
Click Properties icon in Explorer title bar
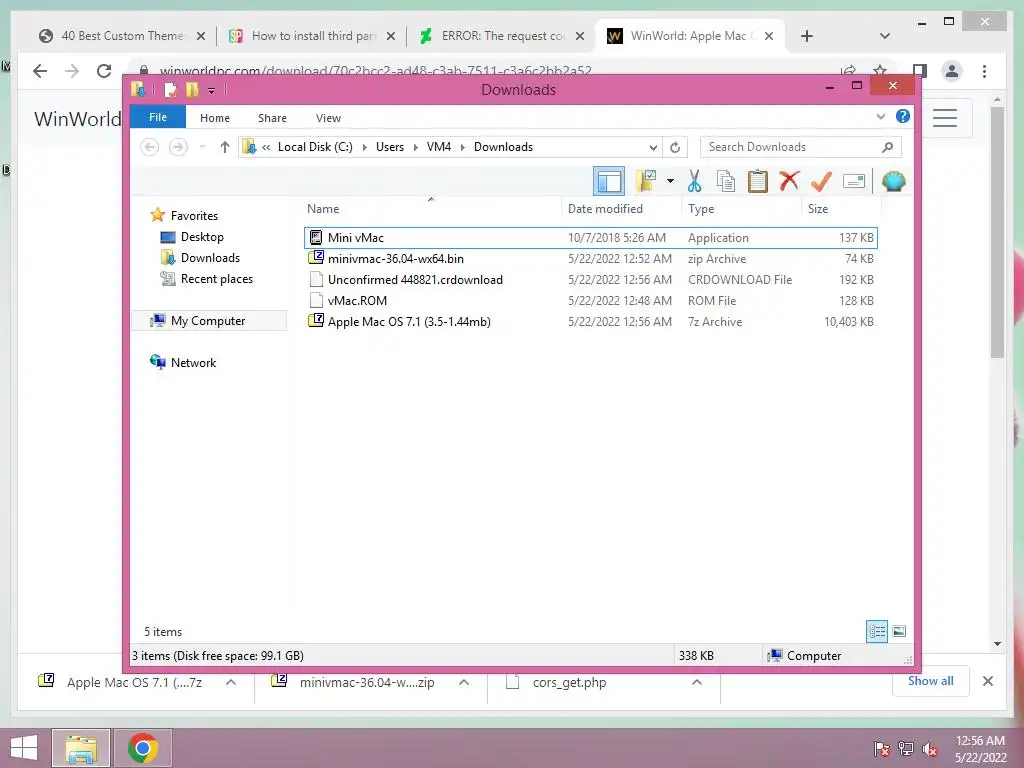[x=170, y=89]
